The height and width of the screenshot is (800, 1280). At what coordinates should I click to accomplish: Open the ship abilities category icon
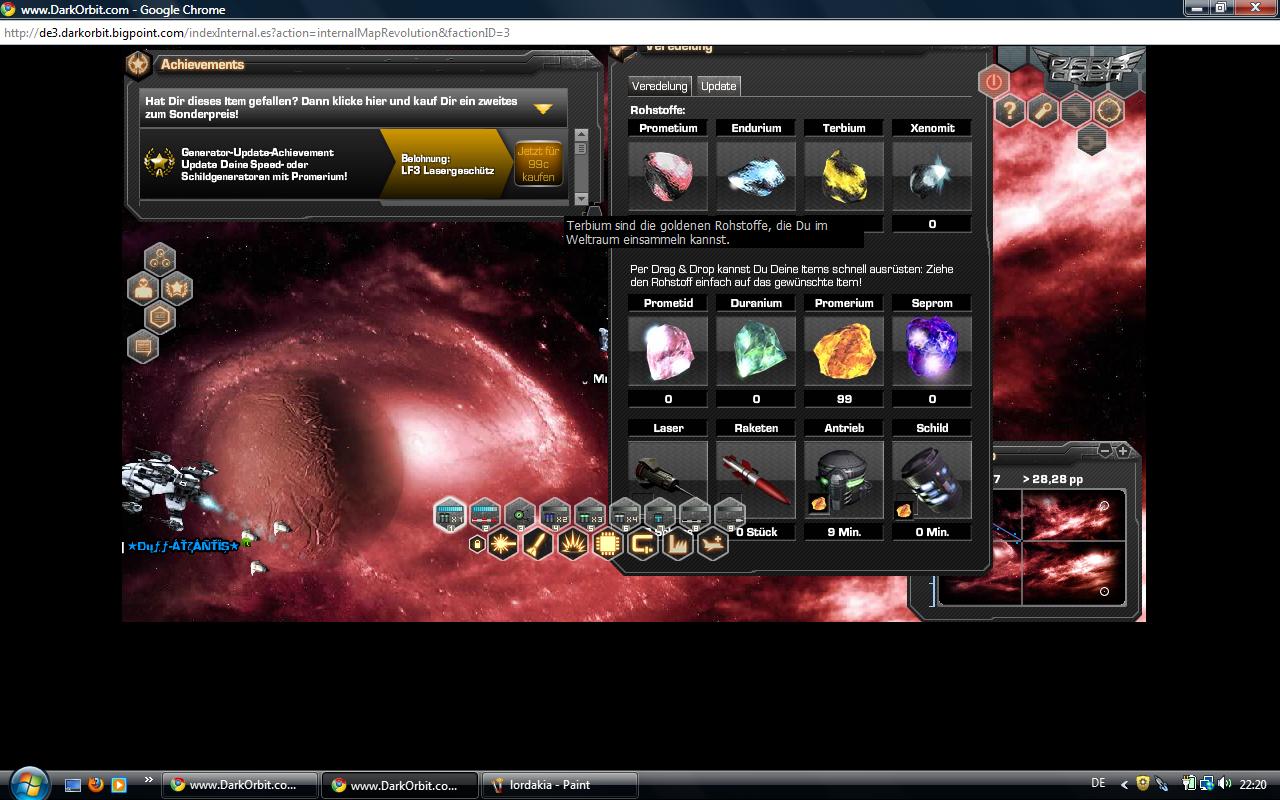tap(713, 545)
